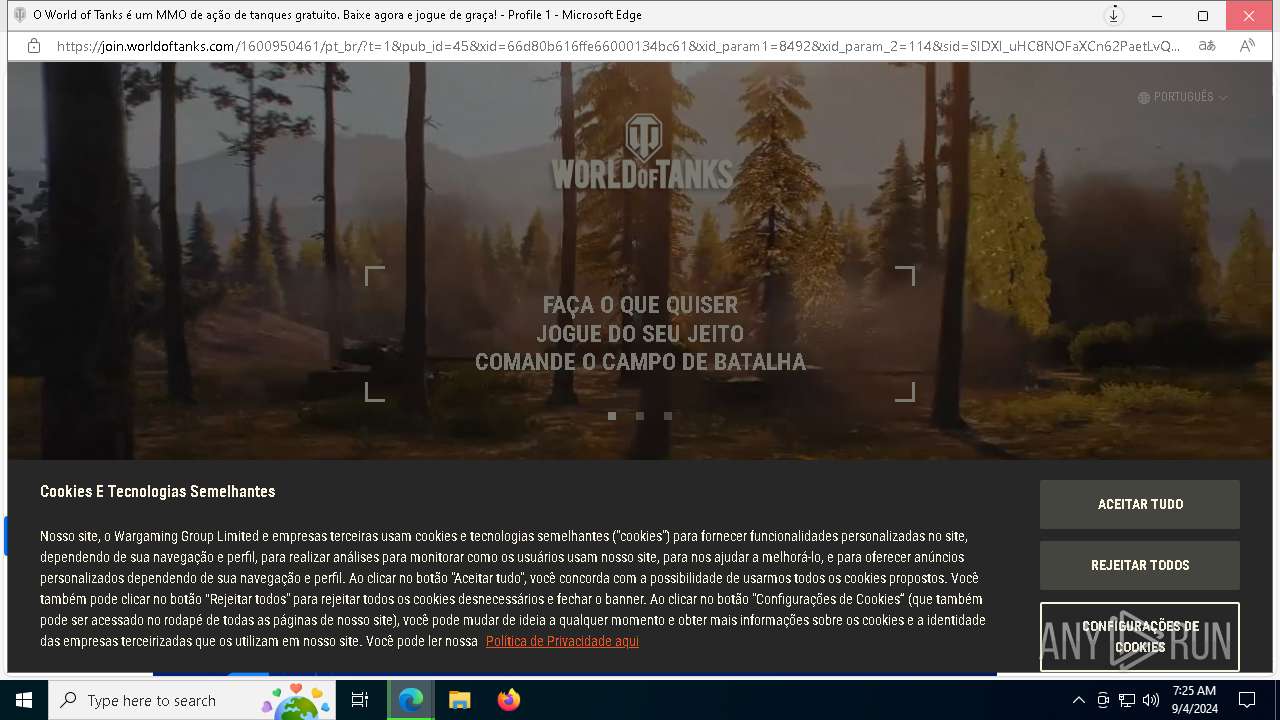1280x720 pixels.
Task: Open the Windows Start menu
Action: coord(24,700)
